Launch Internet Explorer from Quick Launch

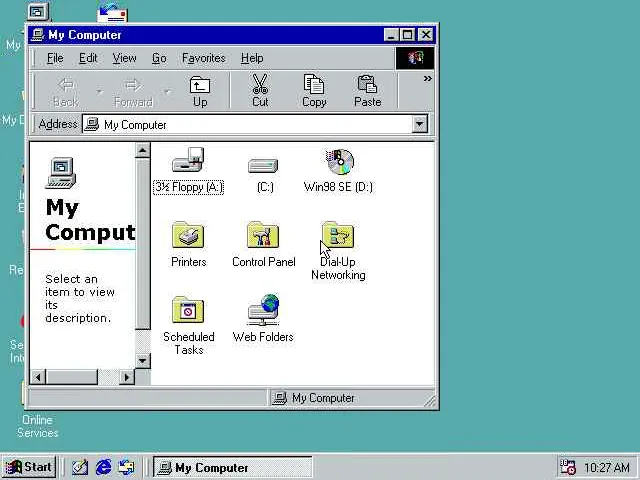pos(103,467)
